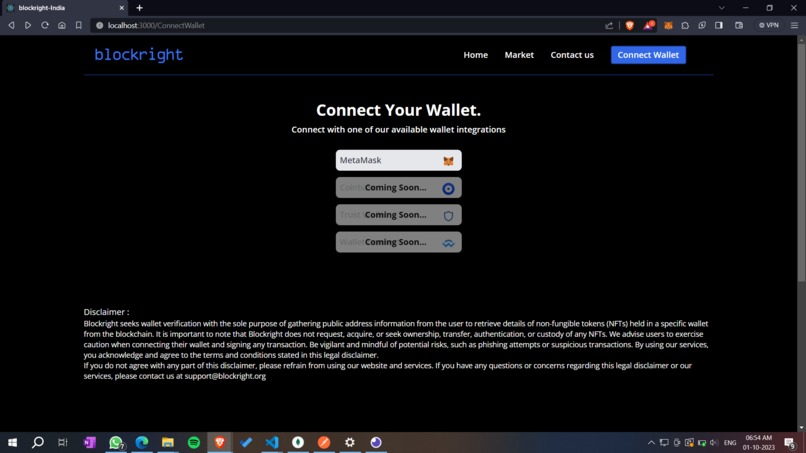Open a new browser tab
Viewport: 806px width, 453px height.
139,8
